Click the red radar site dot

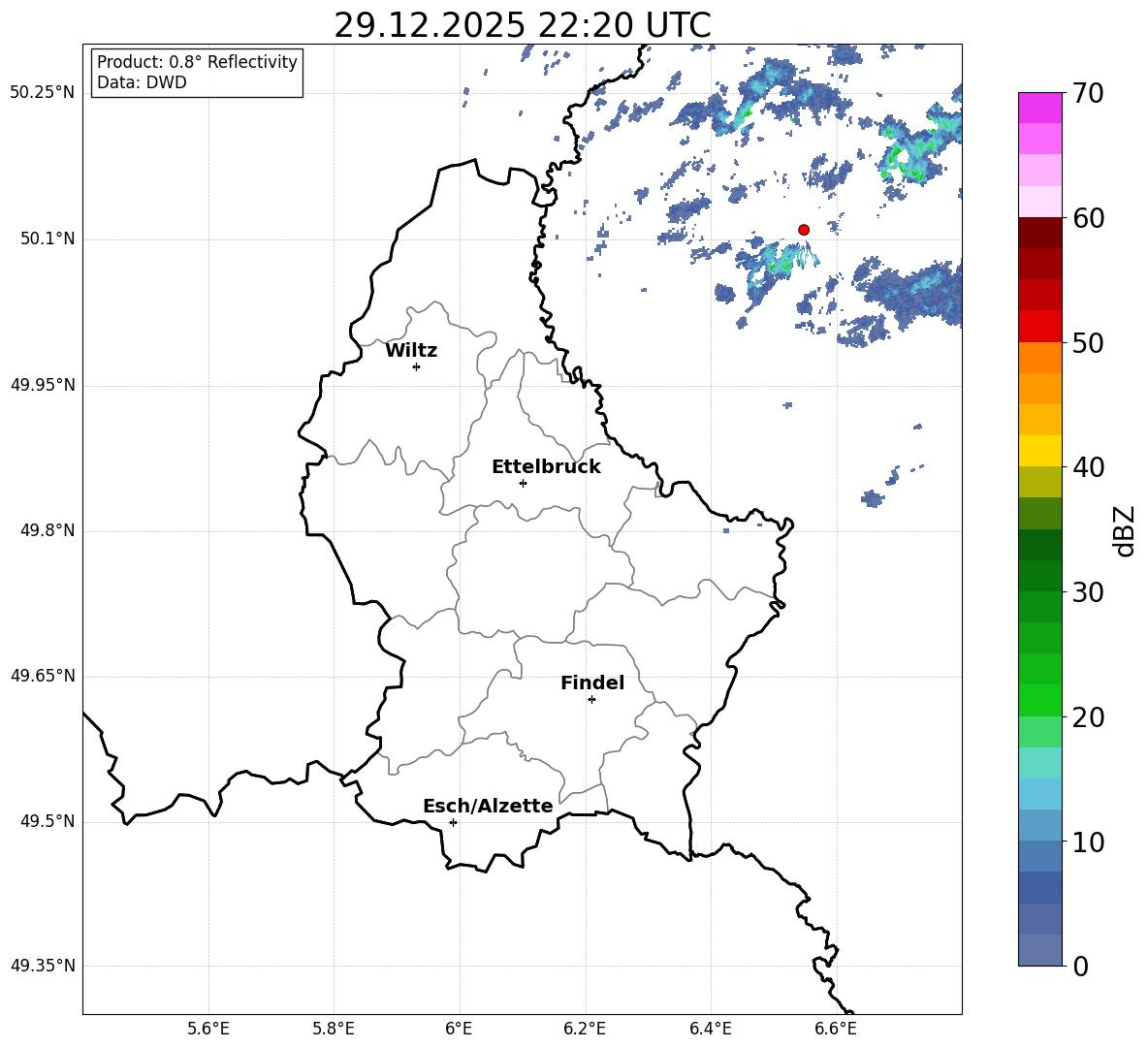tap(803, 230)
